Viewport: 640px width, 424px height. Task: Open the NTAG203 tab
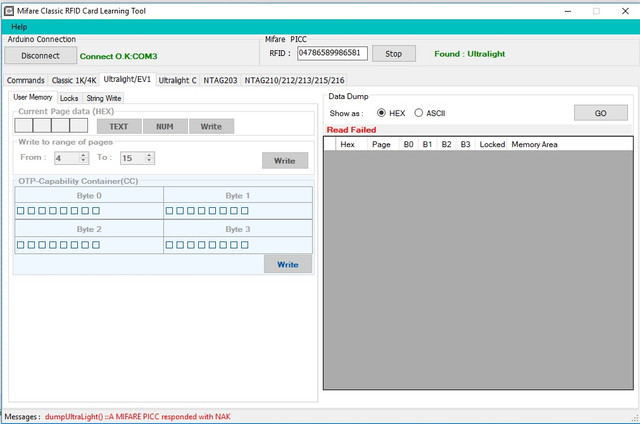click(220, 80)
